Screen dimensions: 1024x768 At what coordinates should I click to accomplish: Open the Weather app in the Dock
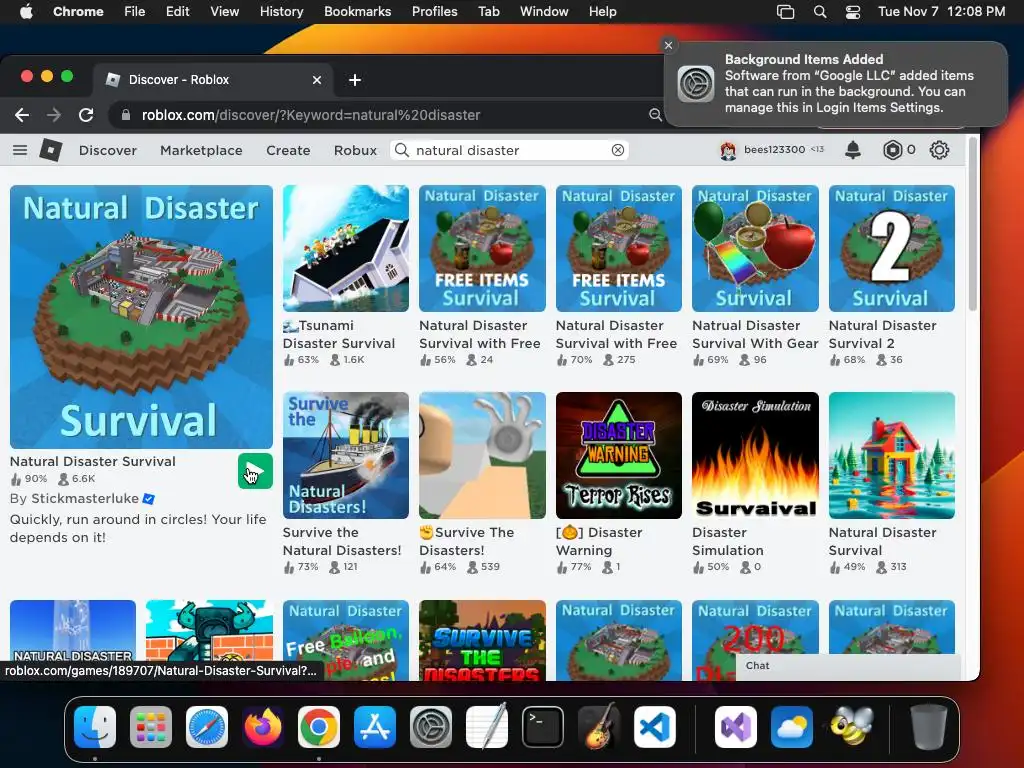[x=792, y=727]
